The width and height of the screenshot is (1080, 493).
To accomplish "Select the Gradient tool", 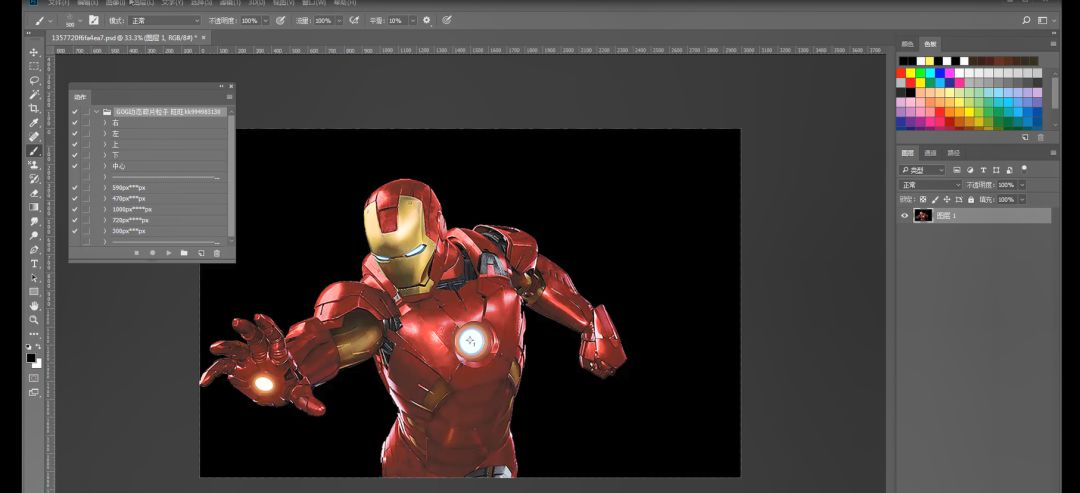I will 34,207.
